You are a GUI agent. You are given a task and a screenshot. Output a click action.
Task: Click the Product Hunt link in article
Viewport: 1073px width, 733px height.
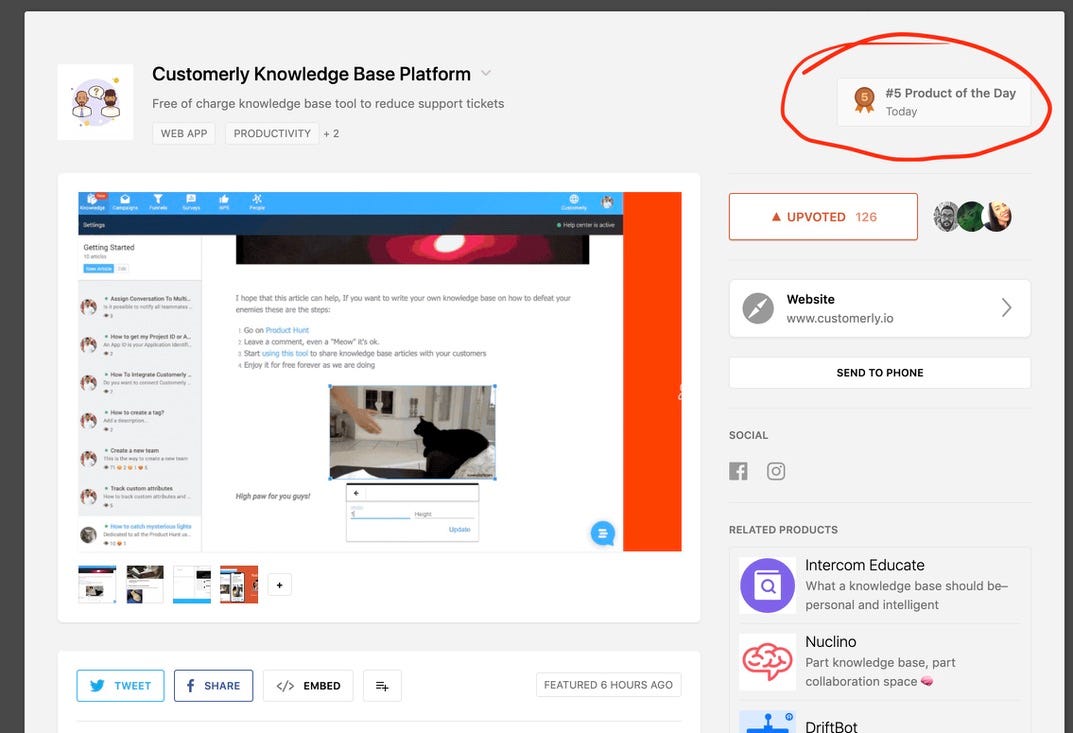click(x=287, y=330)
